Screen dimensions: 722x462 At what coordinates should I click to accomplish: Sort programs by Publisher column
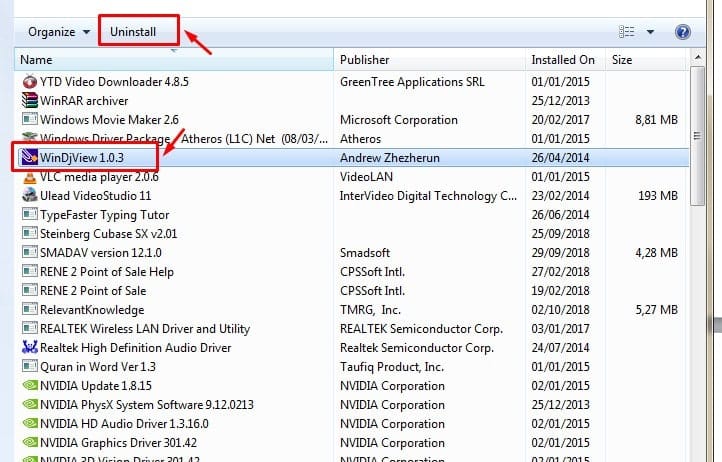[429, 60]
